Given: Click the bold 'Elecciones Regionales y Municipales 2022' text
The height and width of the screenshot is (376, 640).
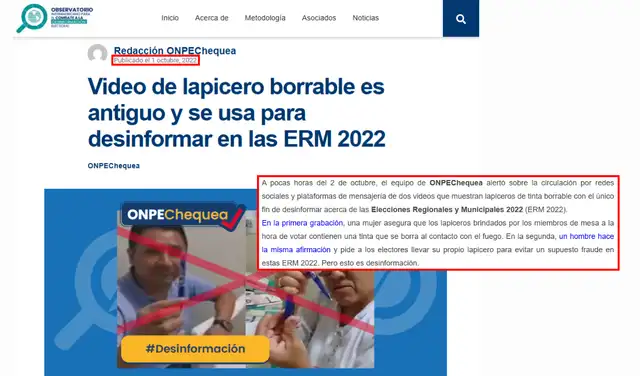Looking at the screenshot, I should click(447, 209).
